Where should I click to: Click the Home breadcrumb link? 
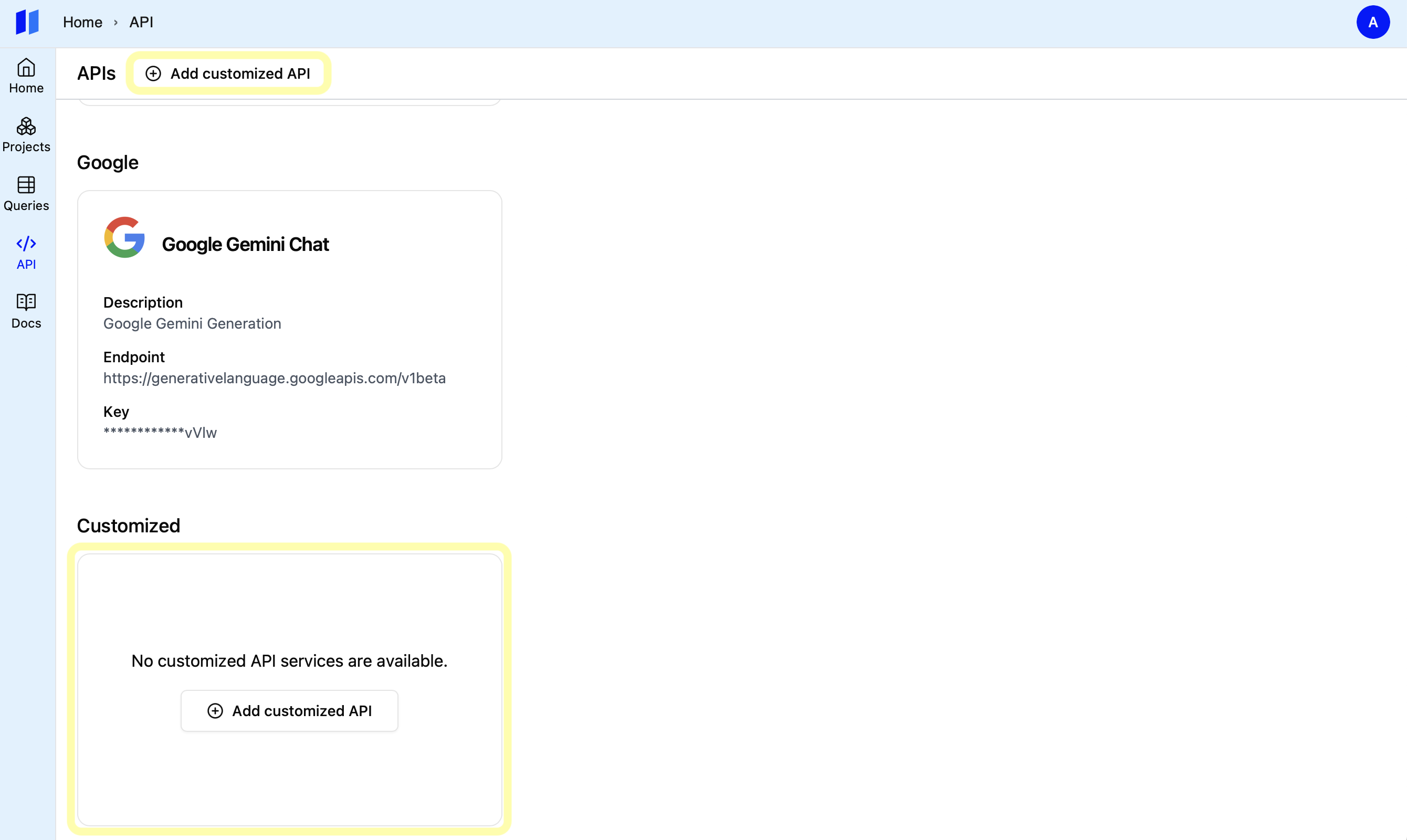pyautogui.click(x=82, y=23)
